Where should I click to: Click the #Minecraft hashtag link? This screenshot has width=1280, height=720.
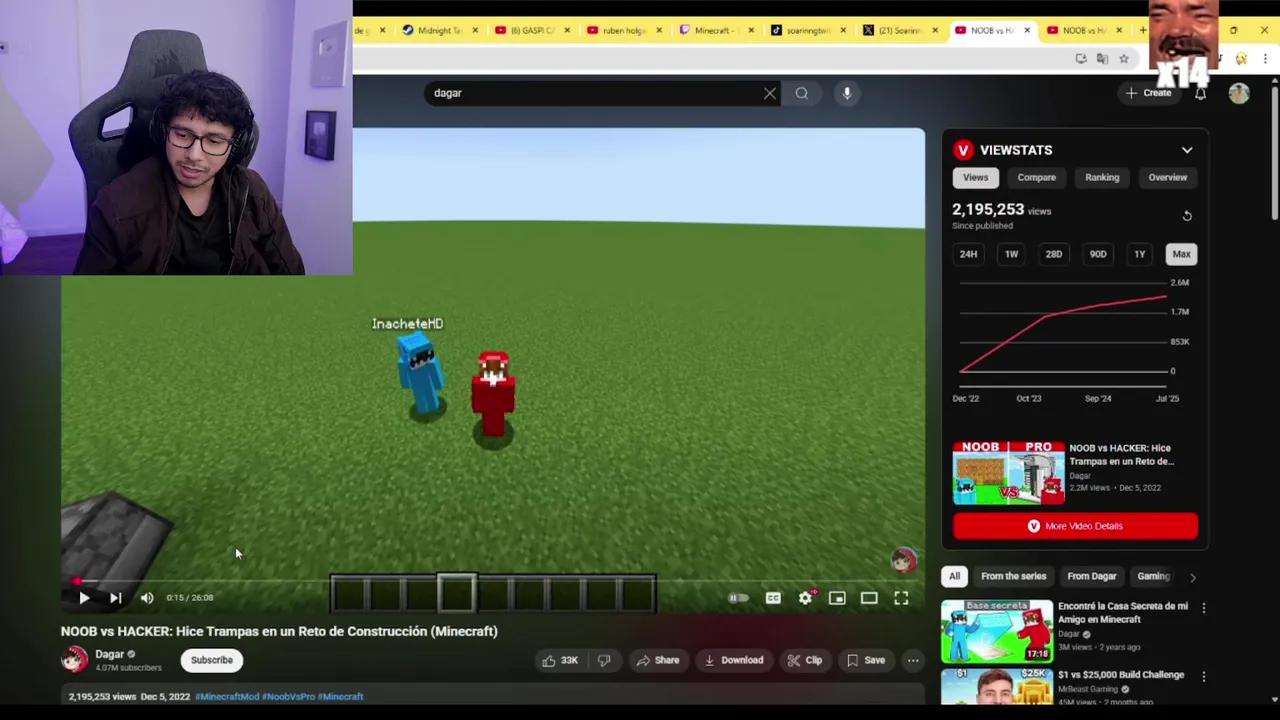[340, 697]
